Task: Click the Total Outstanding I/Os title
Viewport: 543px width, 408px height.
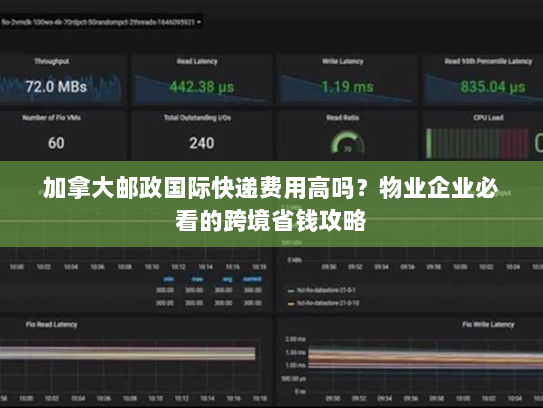Action: coord(197,118)
